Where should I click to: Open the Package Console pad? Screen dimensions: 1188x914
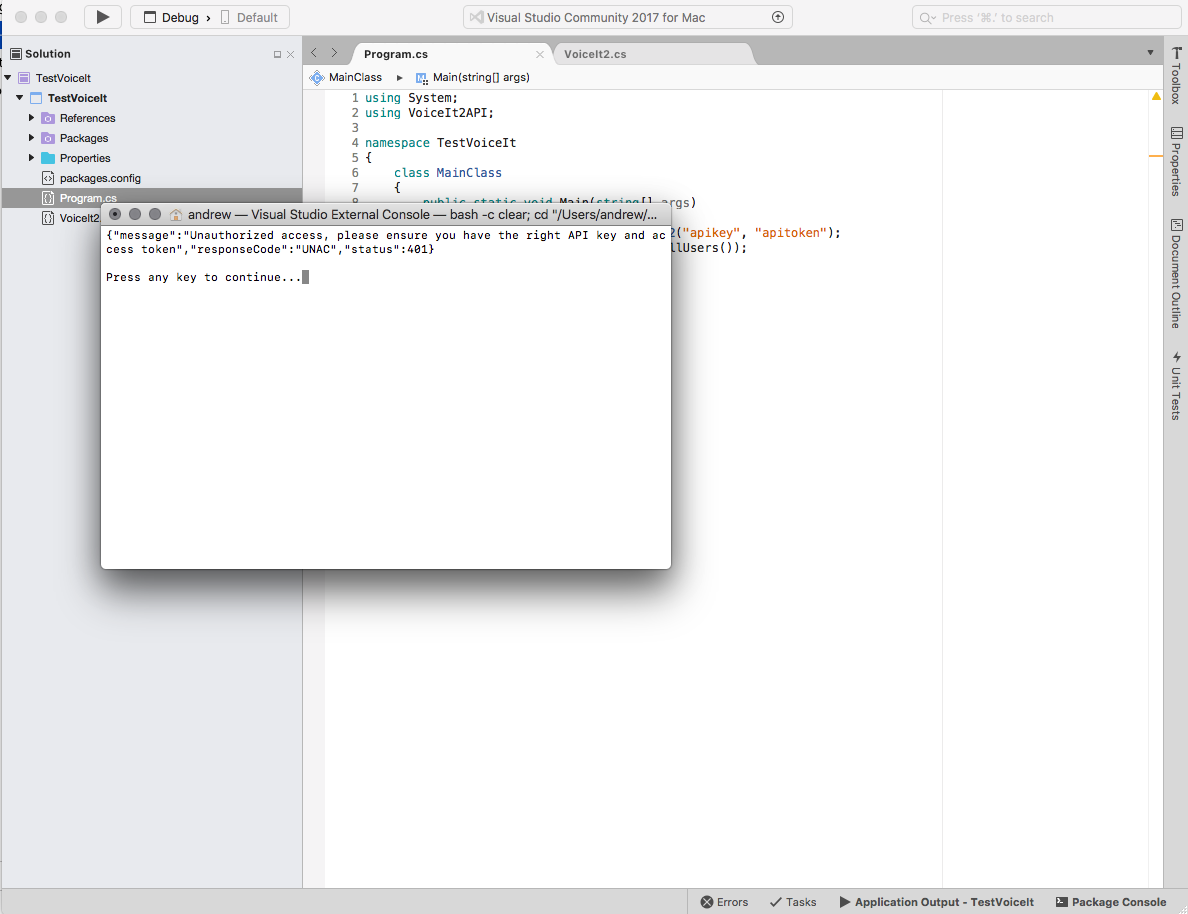pyautogui.click(x=1111, y=902)
